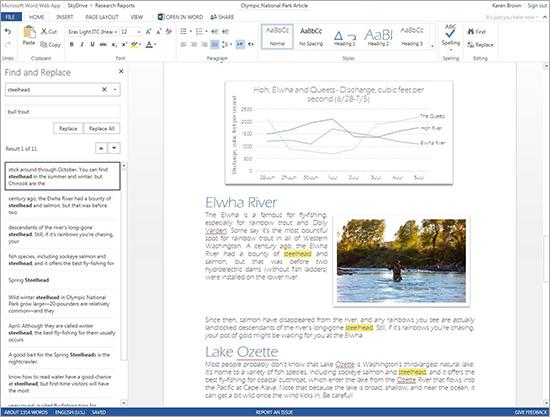This screenshot has width=550, height=417.
Task: Expand numbering style dropdown
Action: coord(206,32)
